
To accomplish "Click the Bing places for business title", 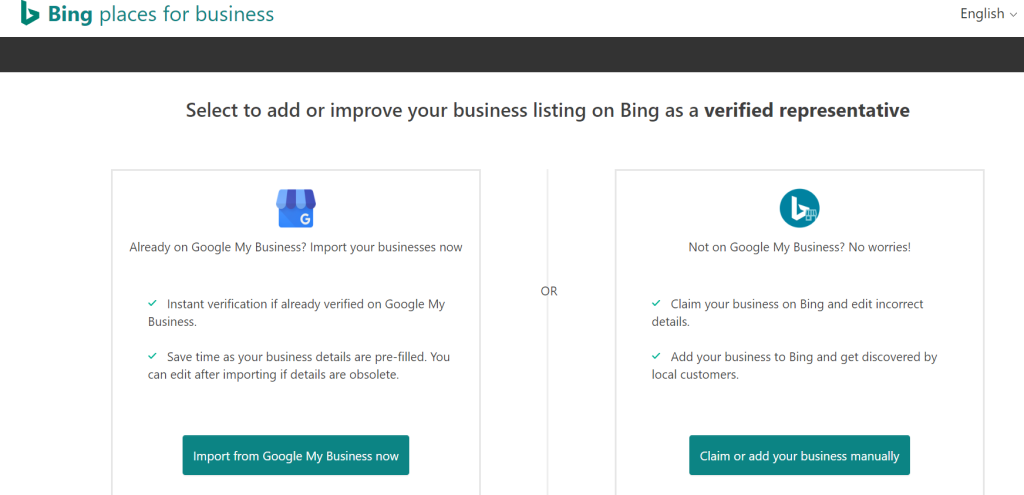I will (x=161, y=14).
